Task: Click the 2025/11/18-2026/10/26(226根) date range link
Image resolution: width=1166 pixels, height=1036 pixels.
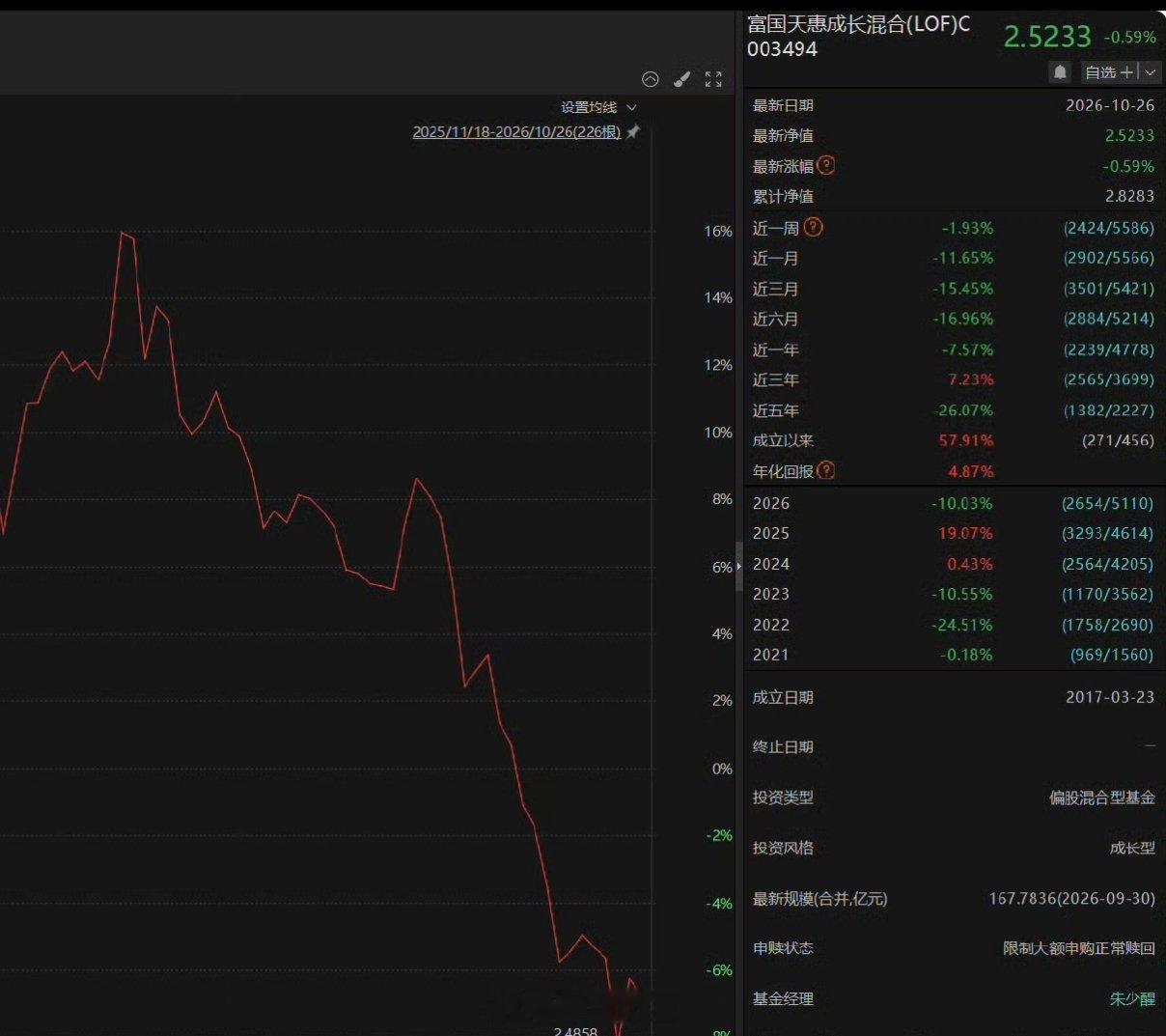Action: click(516, 132)
